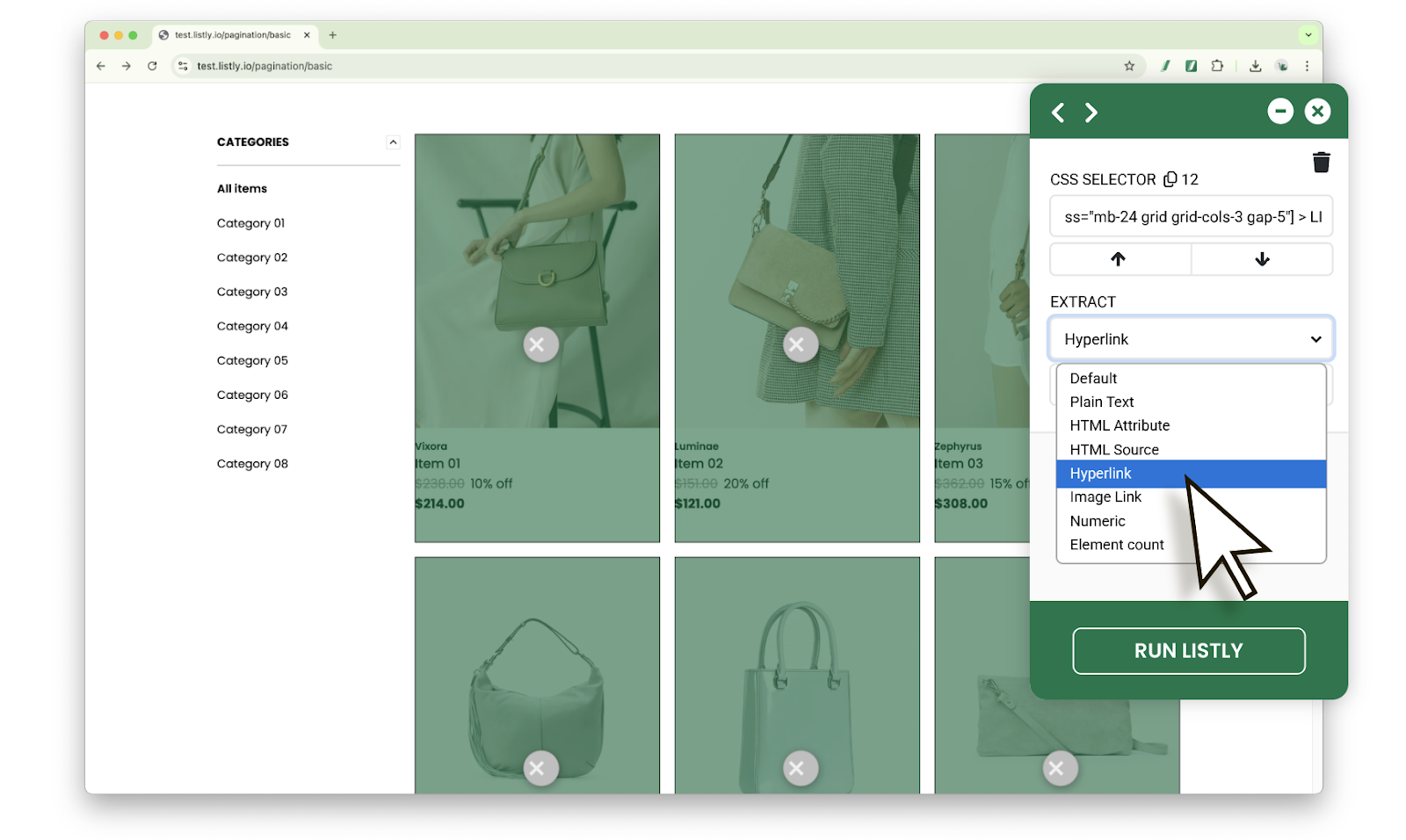Bookmark page with the star icon
This screenshot has height=840, width=1406.
pos(1129,66)
